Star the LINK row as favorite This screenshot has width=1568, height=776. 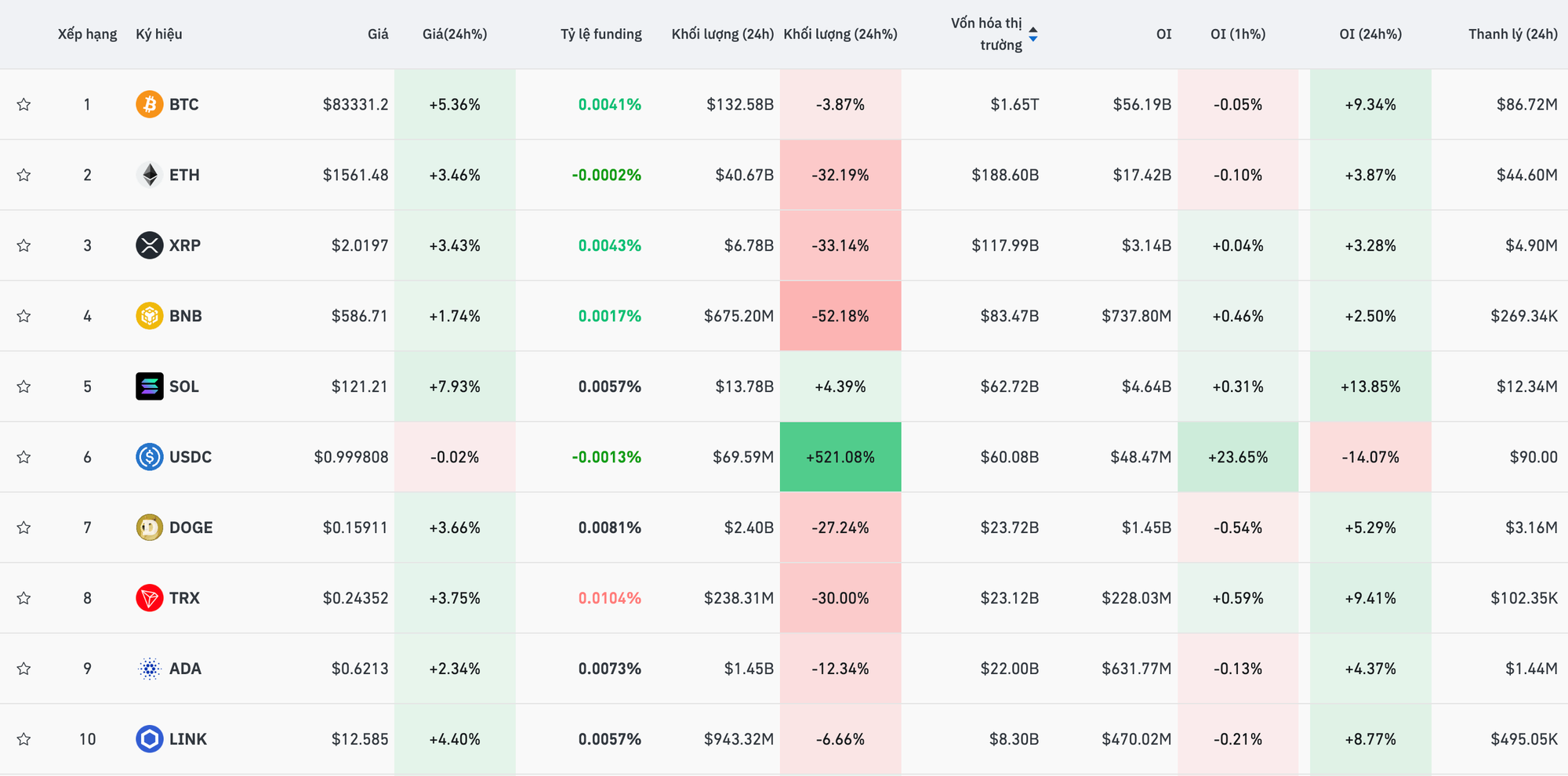pyautogui.click(x=24, y=739)
